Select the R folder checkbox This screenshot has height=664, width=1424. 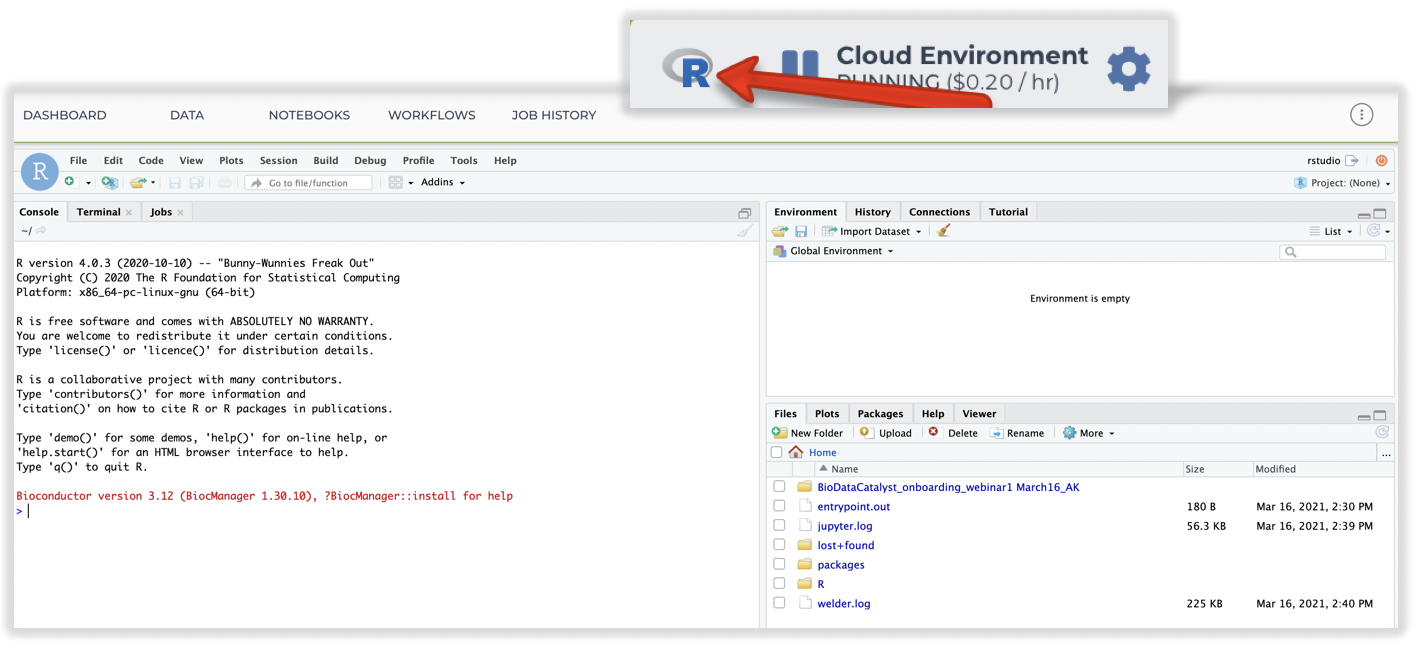coord(779,584)
